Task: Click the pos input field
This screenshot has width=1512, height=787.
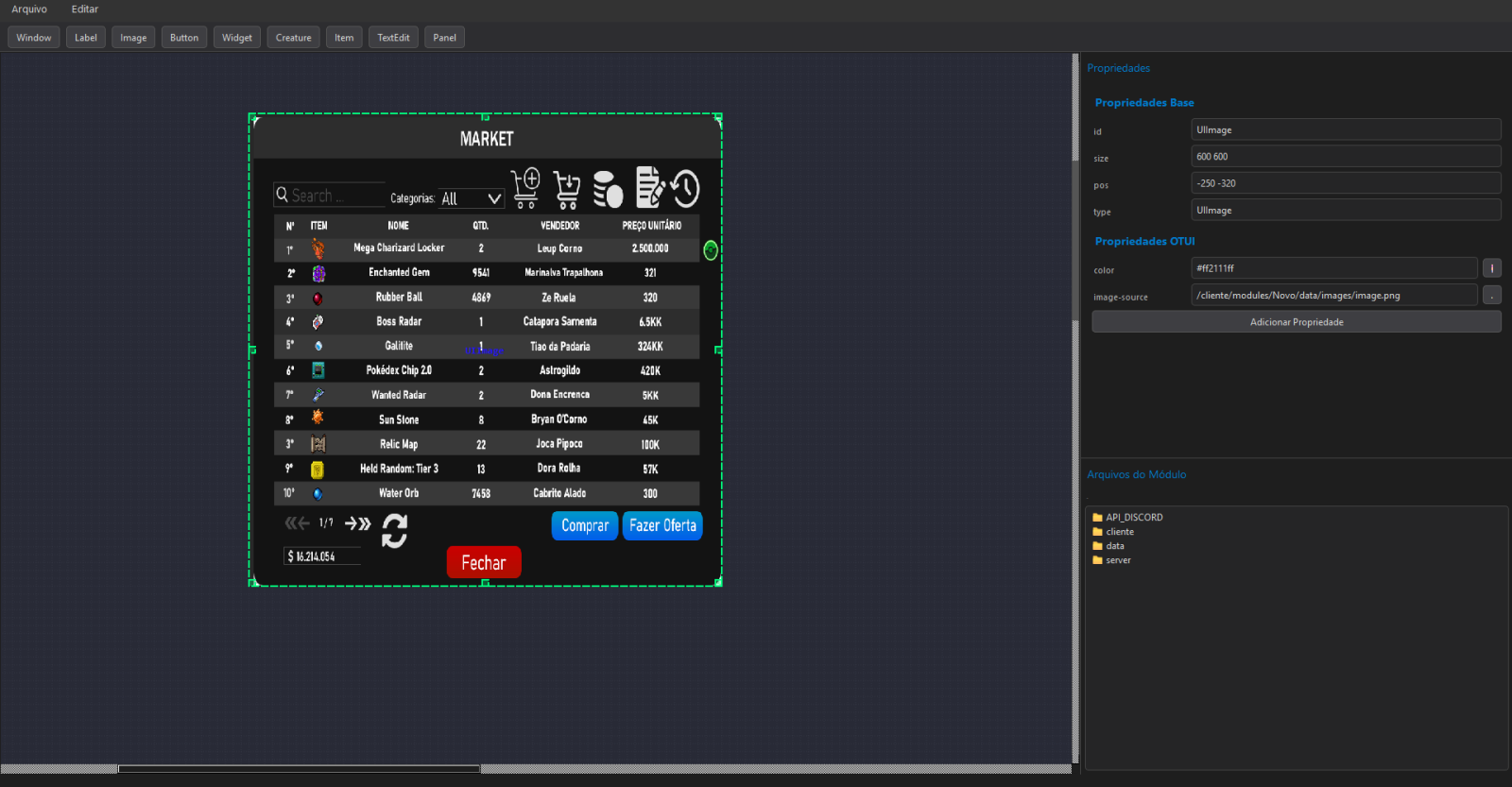Action: click(1346, 183)
